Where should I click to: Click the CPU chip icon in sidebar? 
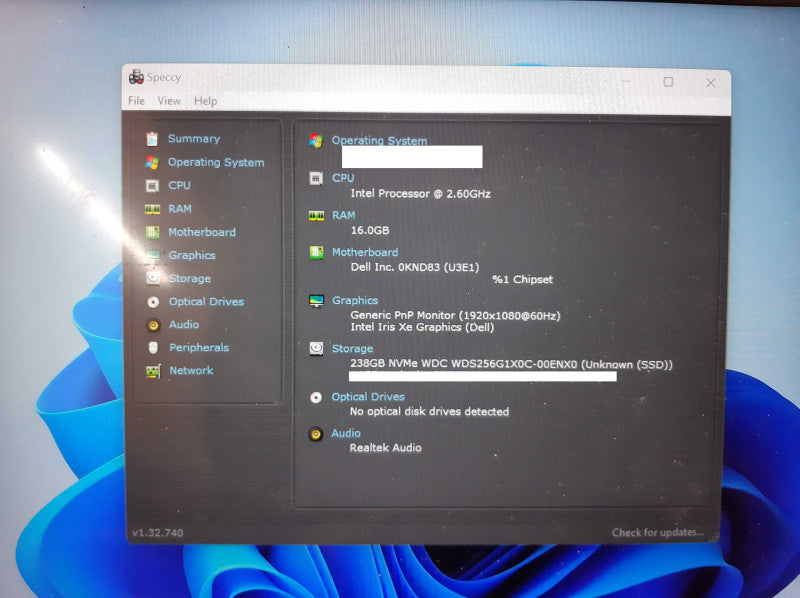[152, 186]
